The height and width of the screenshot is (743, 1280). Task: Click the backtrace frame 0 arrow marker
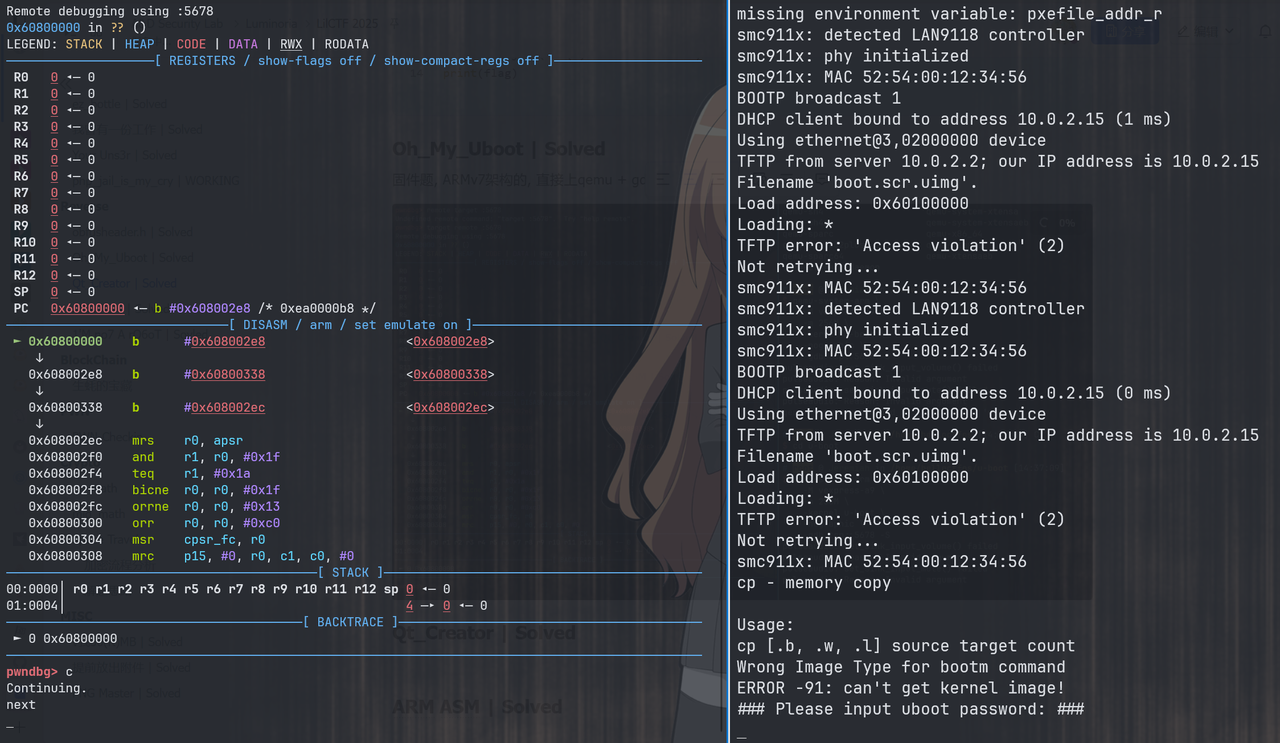pos(17,638)
